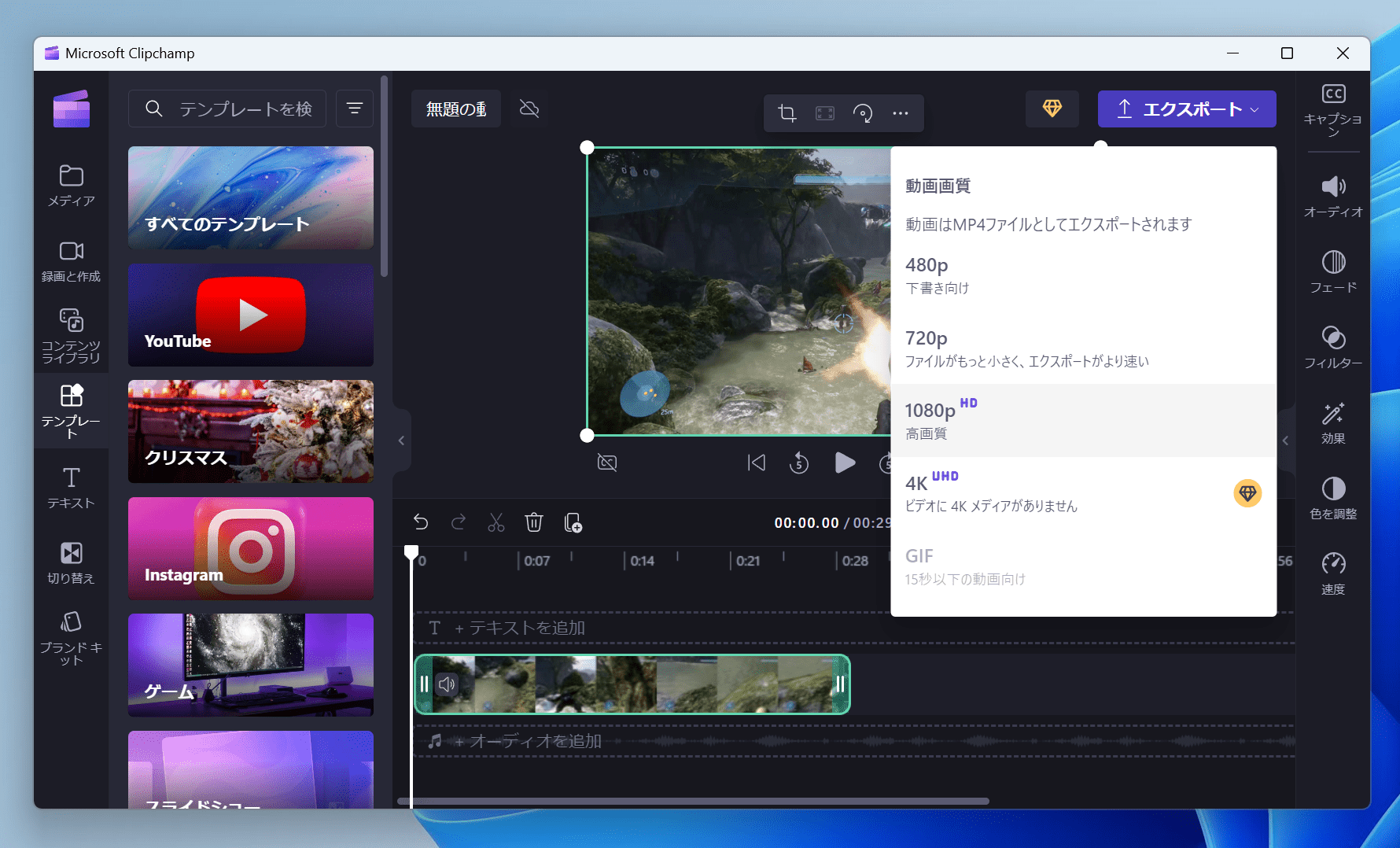
Task: Select 4K UHD export quality
Action: point(1083,493)
